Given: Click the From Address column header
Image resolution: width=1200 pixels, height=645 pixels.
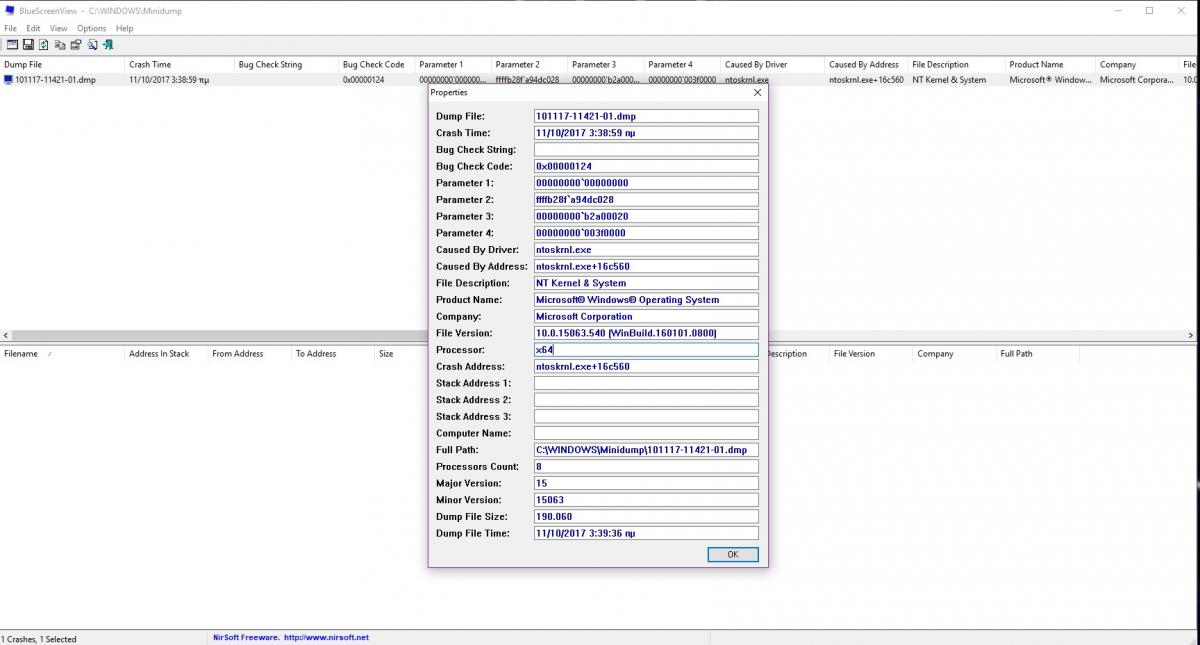Looking at the screenshot, I should pos(249,353).
